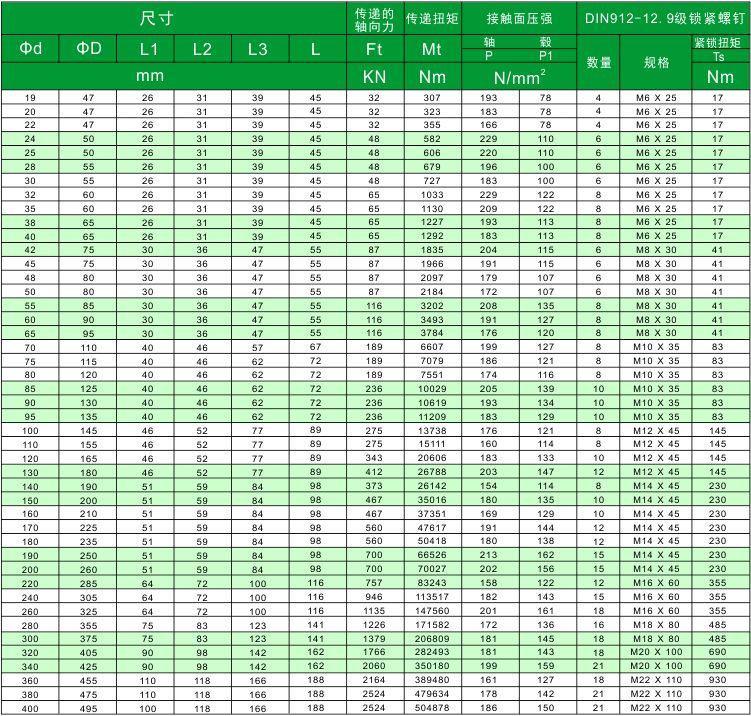Image resolution: width=751 pixels, height=716 pixels.
Task: Click the 尺寸 header cell
Action: pos(174,18)
